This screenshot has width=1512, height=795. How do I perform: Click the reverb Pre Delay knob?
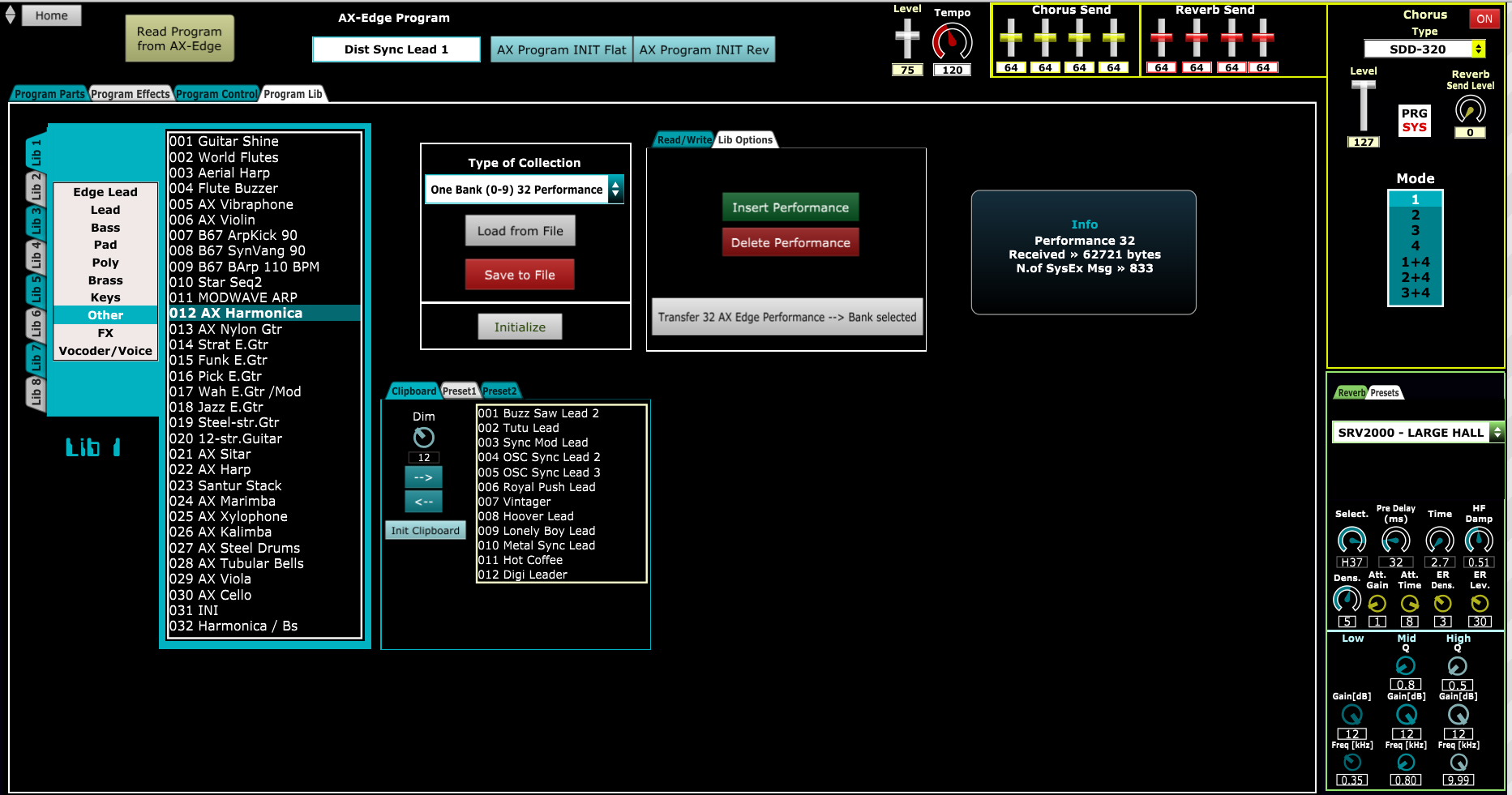(x=1395, y=540)
